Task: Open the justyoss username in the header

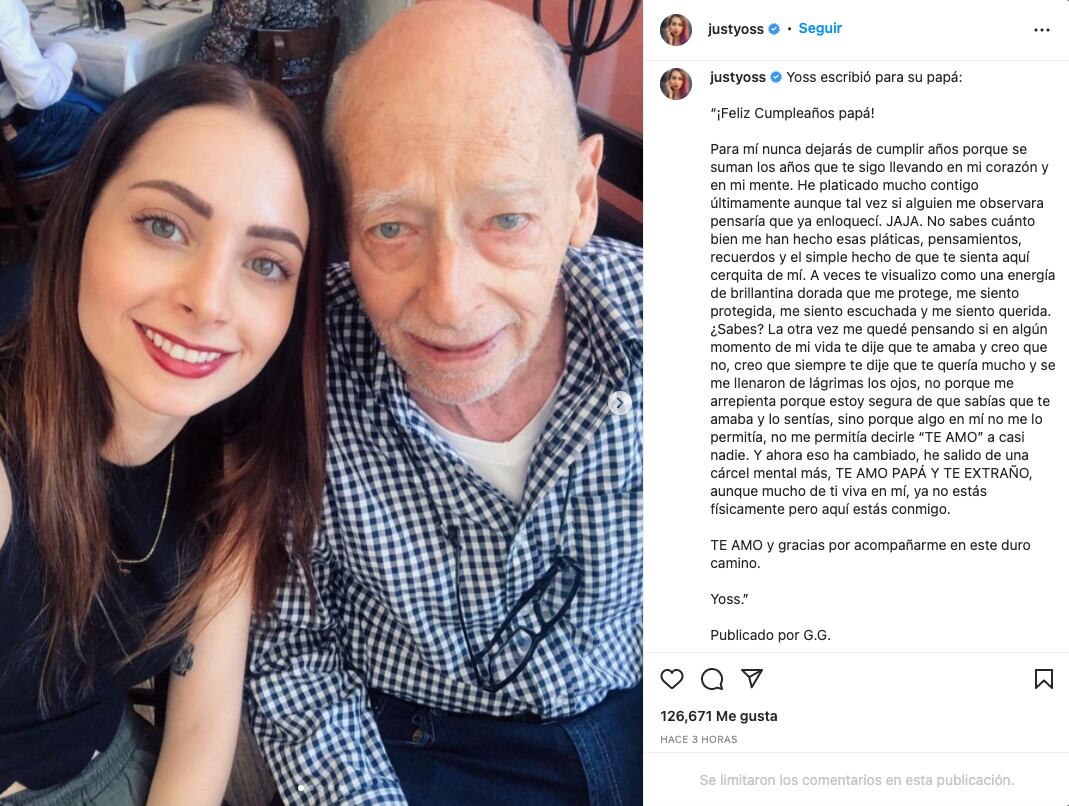Action: pyautogui.click(x=735, y=29)
